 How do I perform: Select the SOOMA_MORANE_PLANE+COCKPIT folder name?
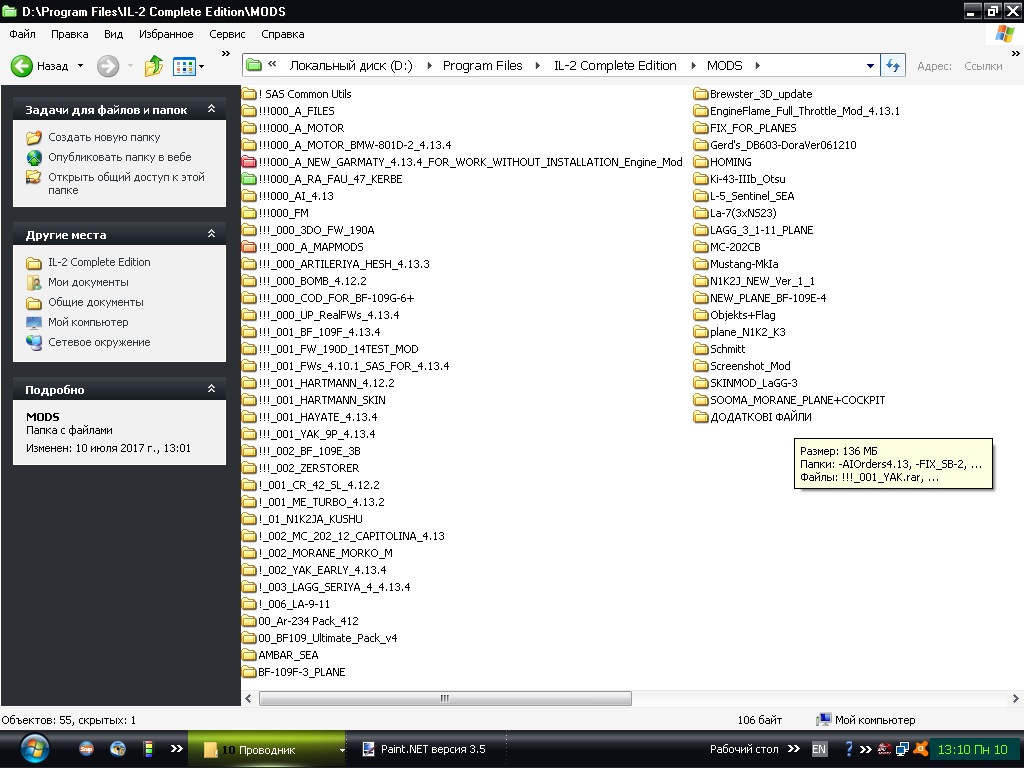(x=797, y=400)
